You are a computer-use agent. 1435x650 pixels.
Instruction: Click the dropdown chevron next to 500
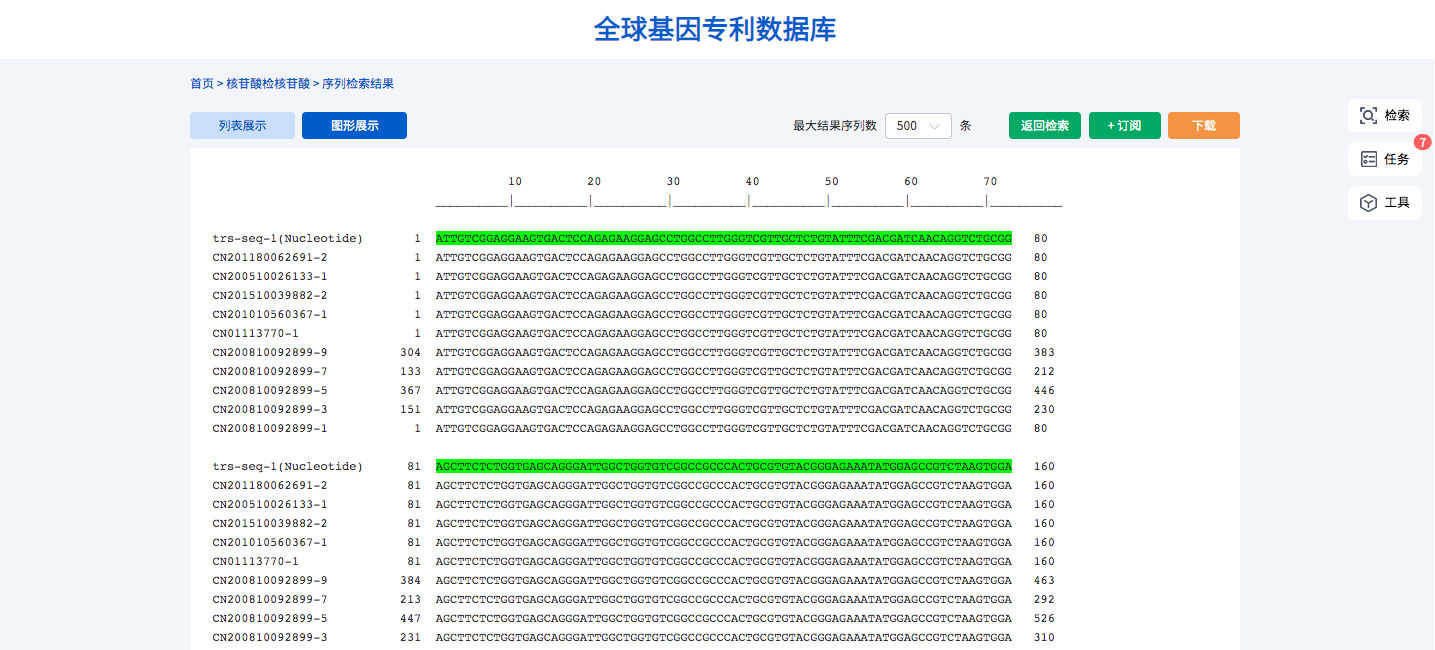tap(935, 126)
